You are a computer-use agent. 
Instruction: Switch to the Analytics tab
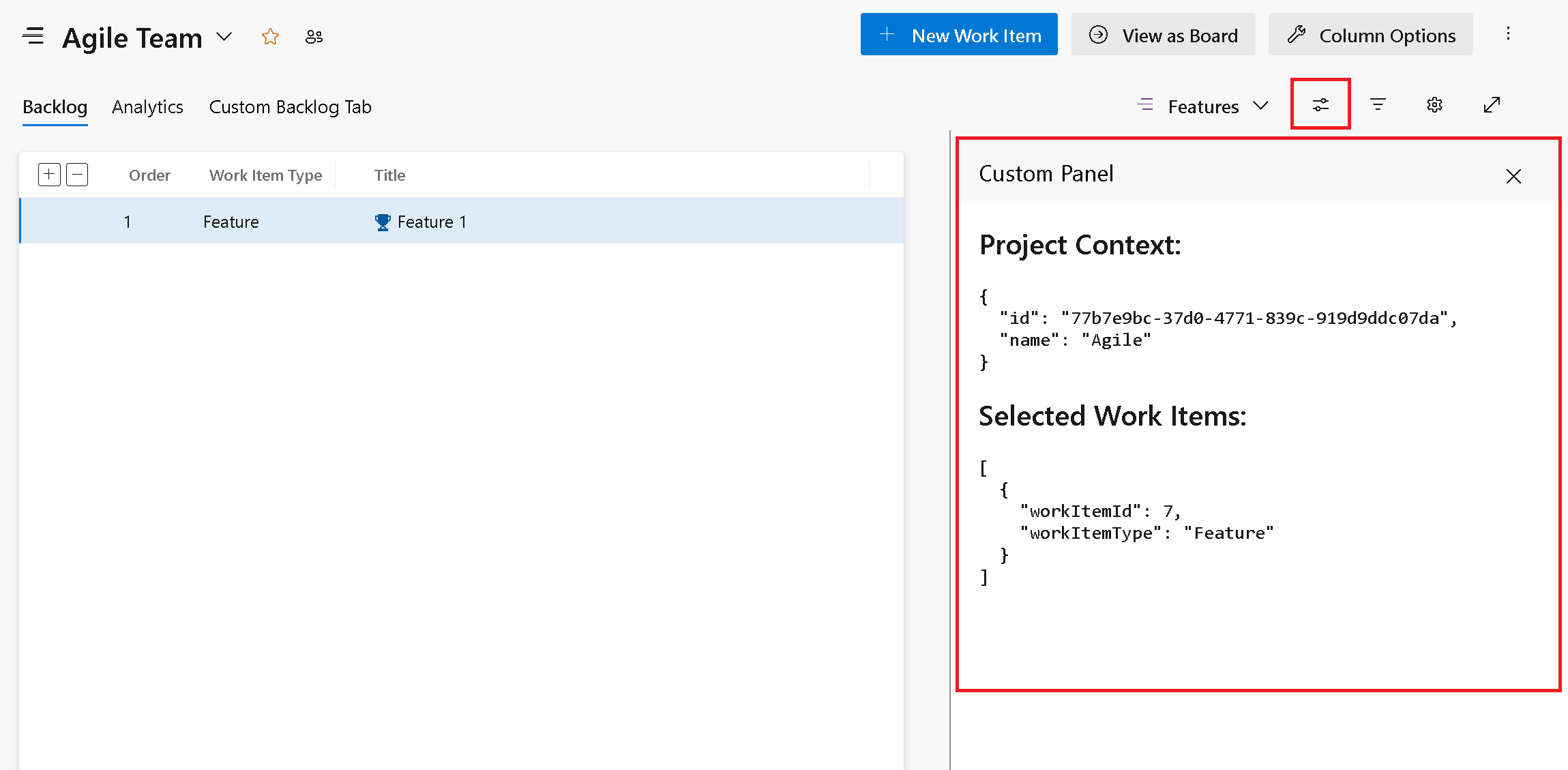pyautogui.click(x=147, y=105)
